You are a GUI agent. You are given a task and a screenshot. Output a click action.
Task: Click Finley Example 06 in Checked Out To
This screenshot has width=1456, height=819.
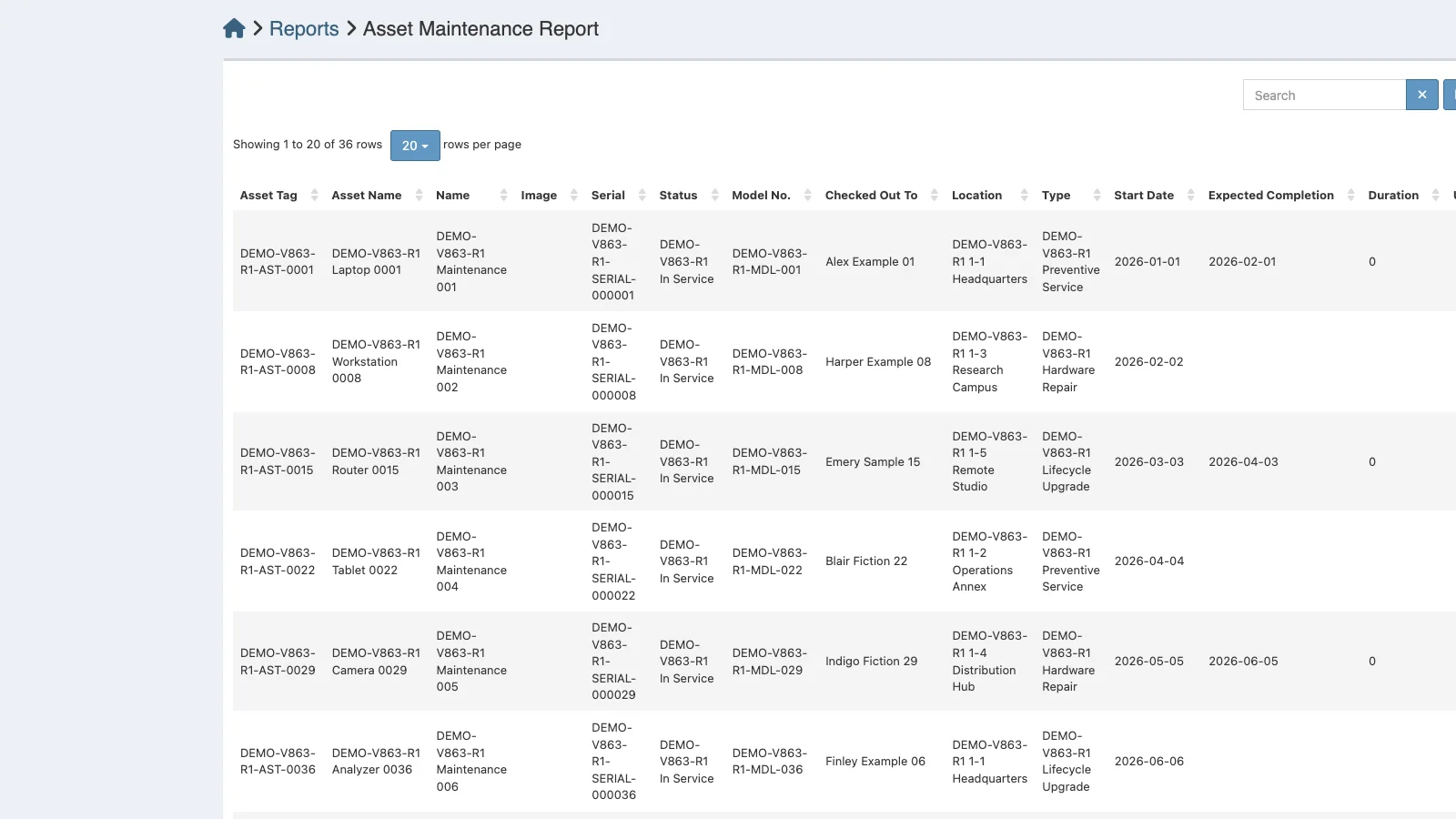point(875,762)
